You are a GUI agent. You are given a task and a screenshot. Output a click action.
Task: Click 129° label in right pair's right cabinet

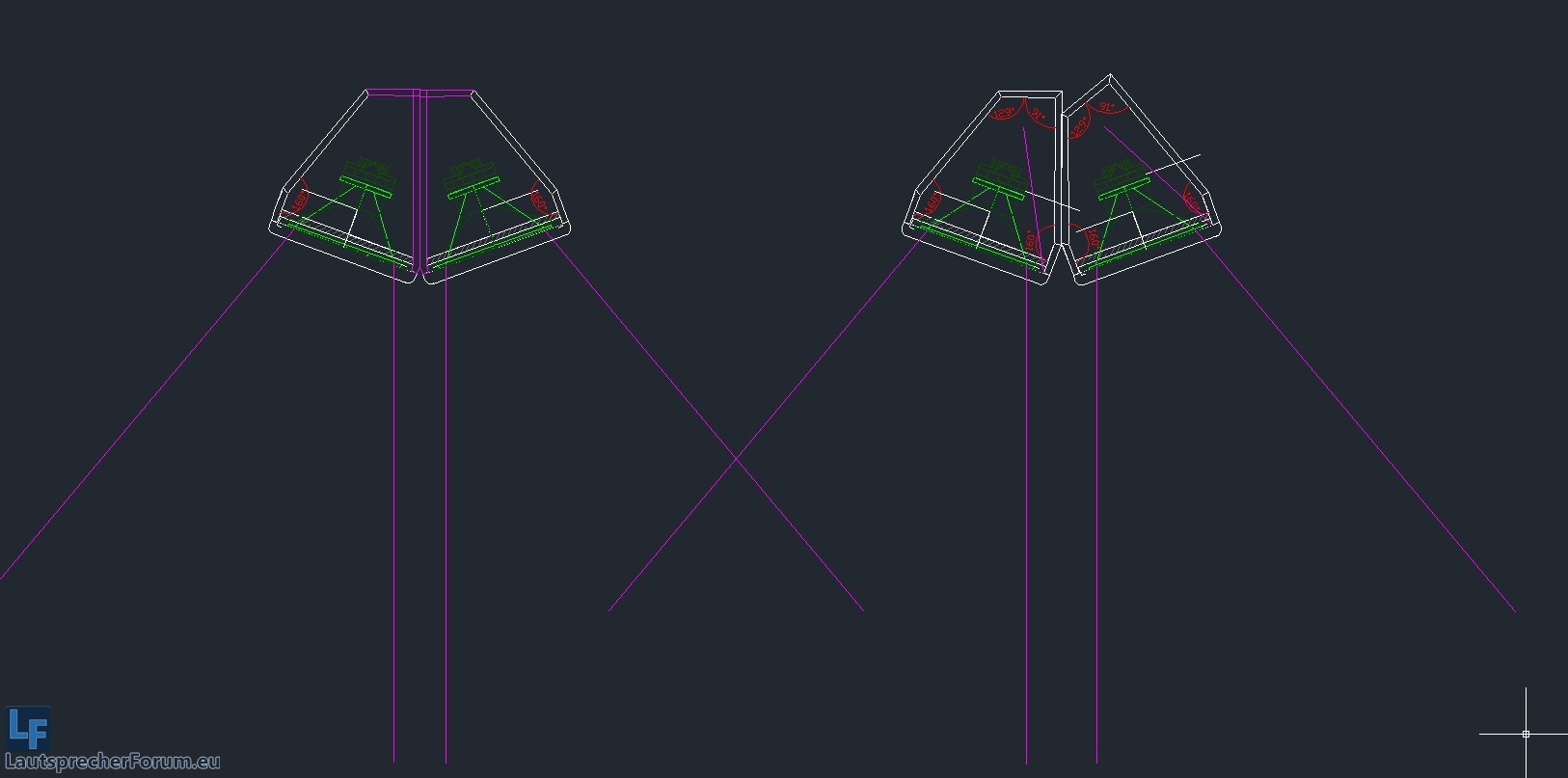(x=1080, y=124)
